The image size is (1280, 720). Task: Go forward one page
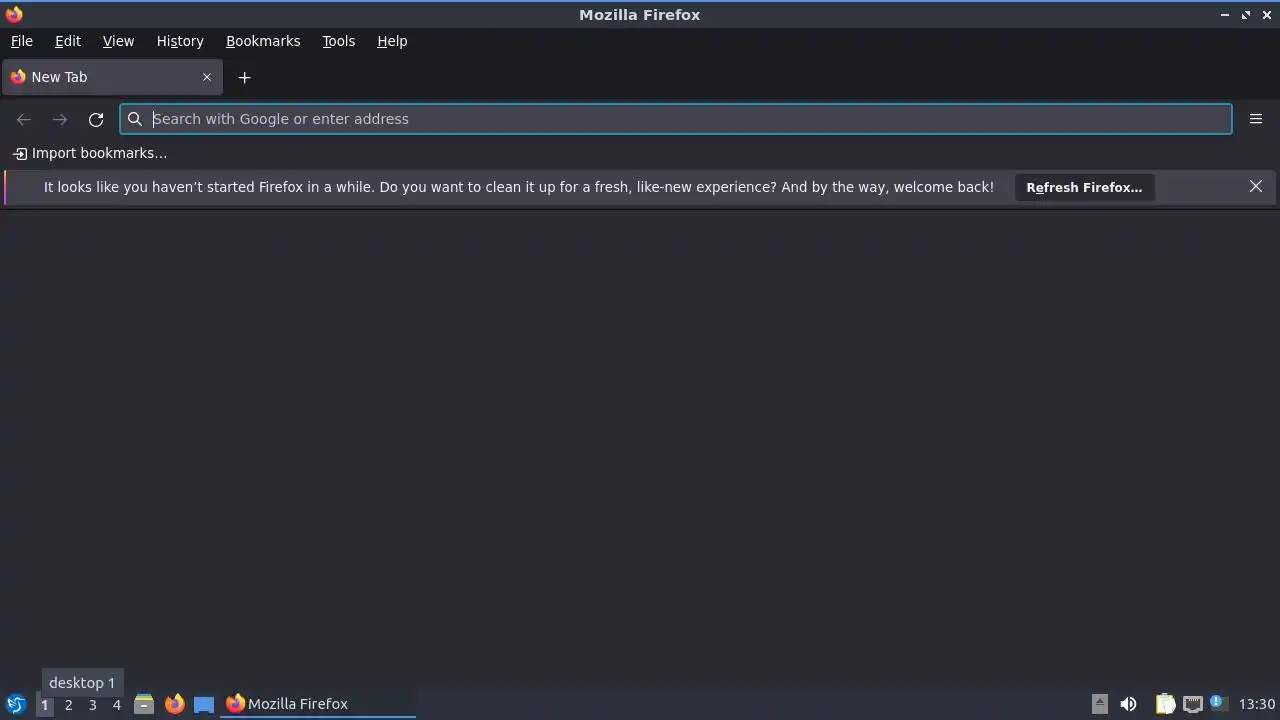pyautogui.click(x=60, y=119)
